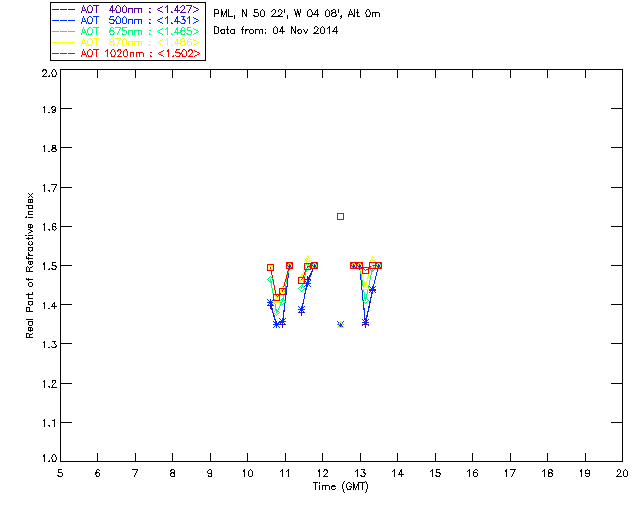Click the '13' x-axis tick label
The height and width of the screenshot is (512, 640).
360,474
